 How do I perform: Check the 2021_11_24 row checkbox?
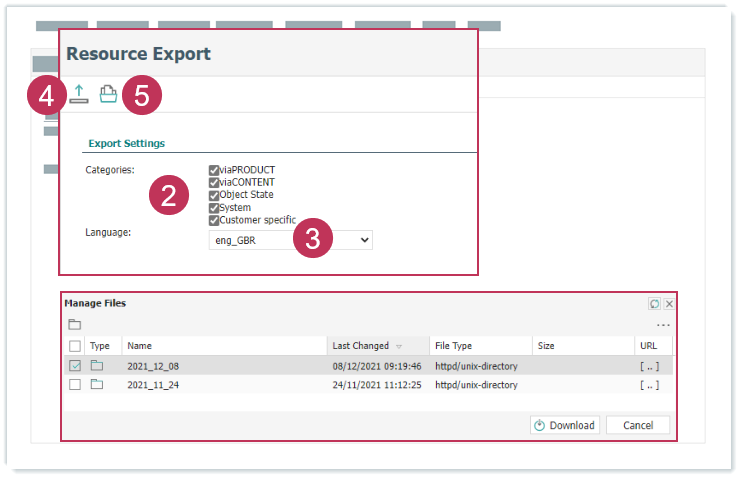click(75, 384)
